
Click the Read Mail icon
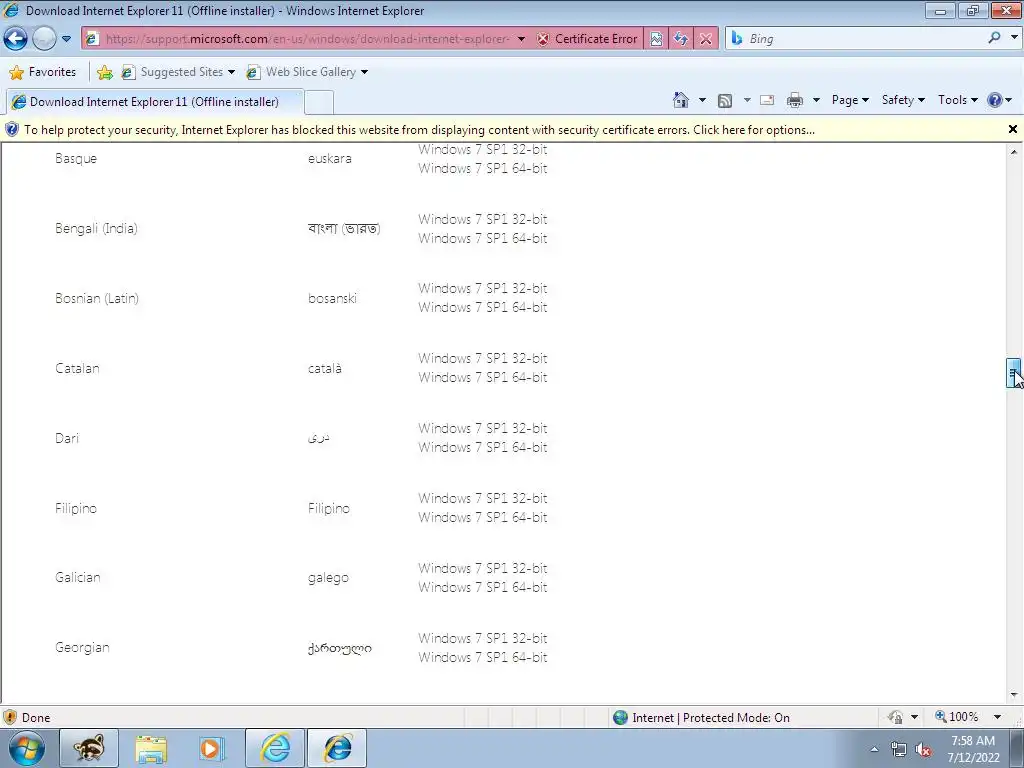(x=767, y=100)
